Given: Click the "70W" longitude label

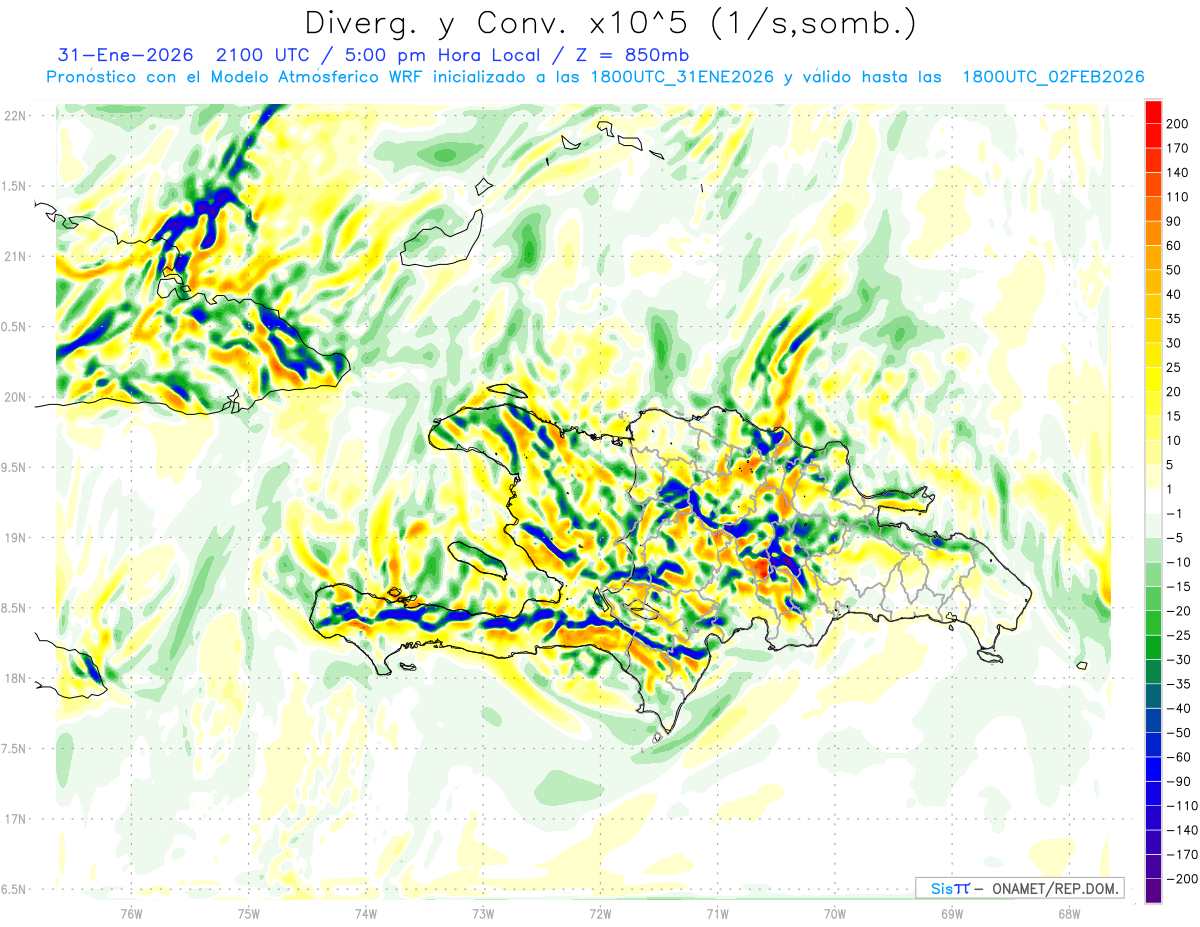Looking at the screenshot, I should click(835, 913).
